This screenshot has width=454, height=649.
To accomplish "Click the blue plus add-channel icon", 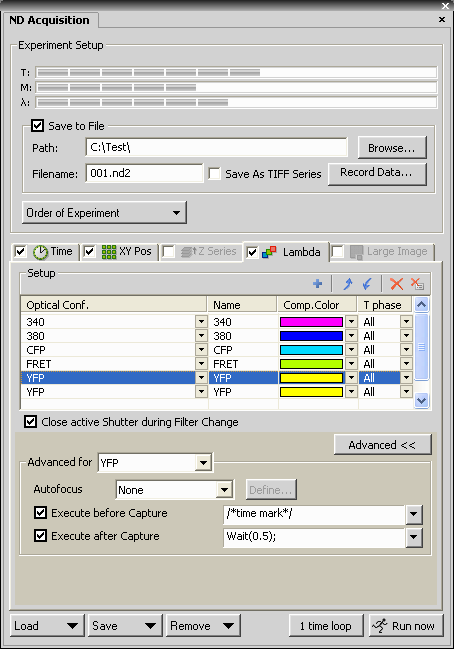I will click(317, 284).
